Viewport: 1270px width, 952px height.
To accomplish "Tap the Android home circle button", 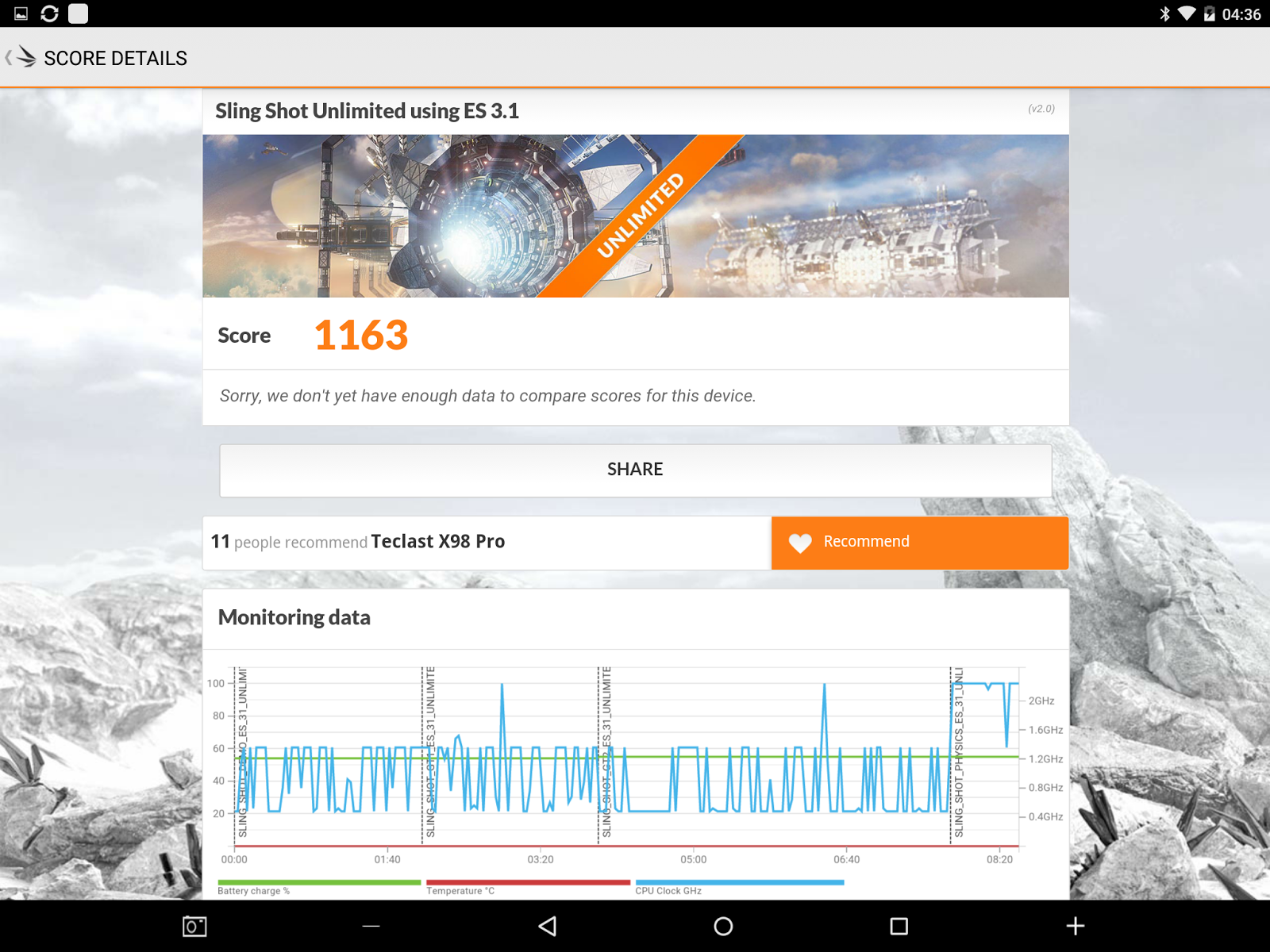I will [723, 926].
